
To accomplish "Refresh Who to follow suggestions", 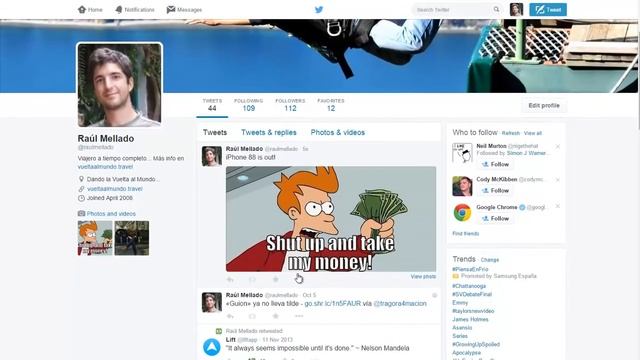I will coord(511,133).
